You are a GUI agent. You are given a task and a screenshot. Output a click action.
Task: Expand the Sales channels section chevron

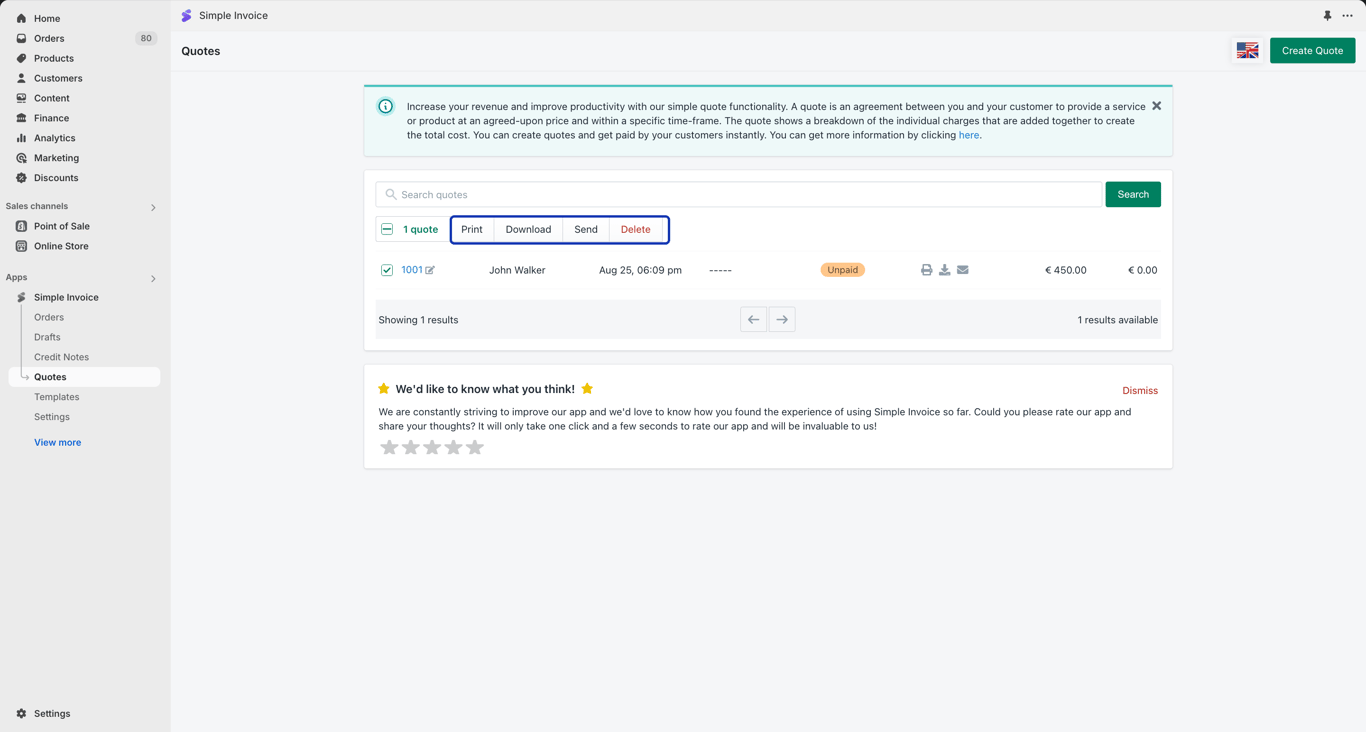point(153,207)
